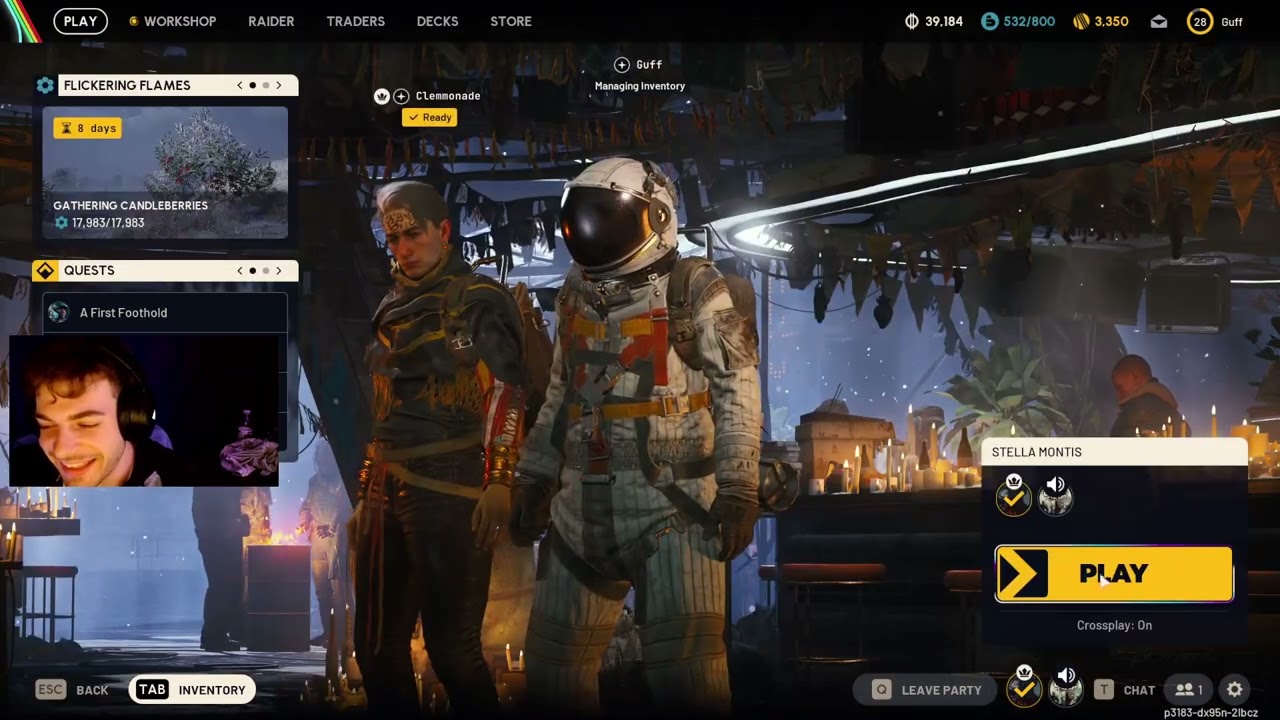The image size is (1280, 720).
Task: Click the speaker avatar in the bottom bar
Action: pyautogui.click(x=1066, y=687)
